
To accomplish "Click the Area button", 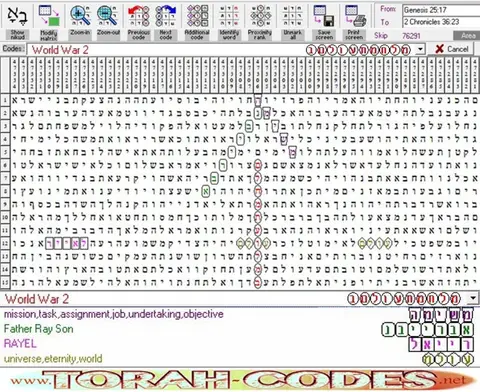I will tap(468, 36).
